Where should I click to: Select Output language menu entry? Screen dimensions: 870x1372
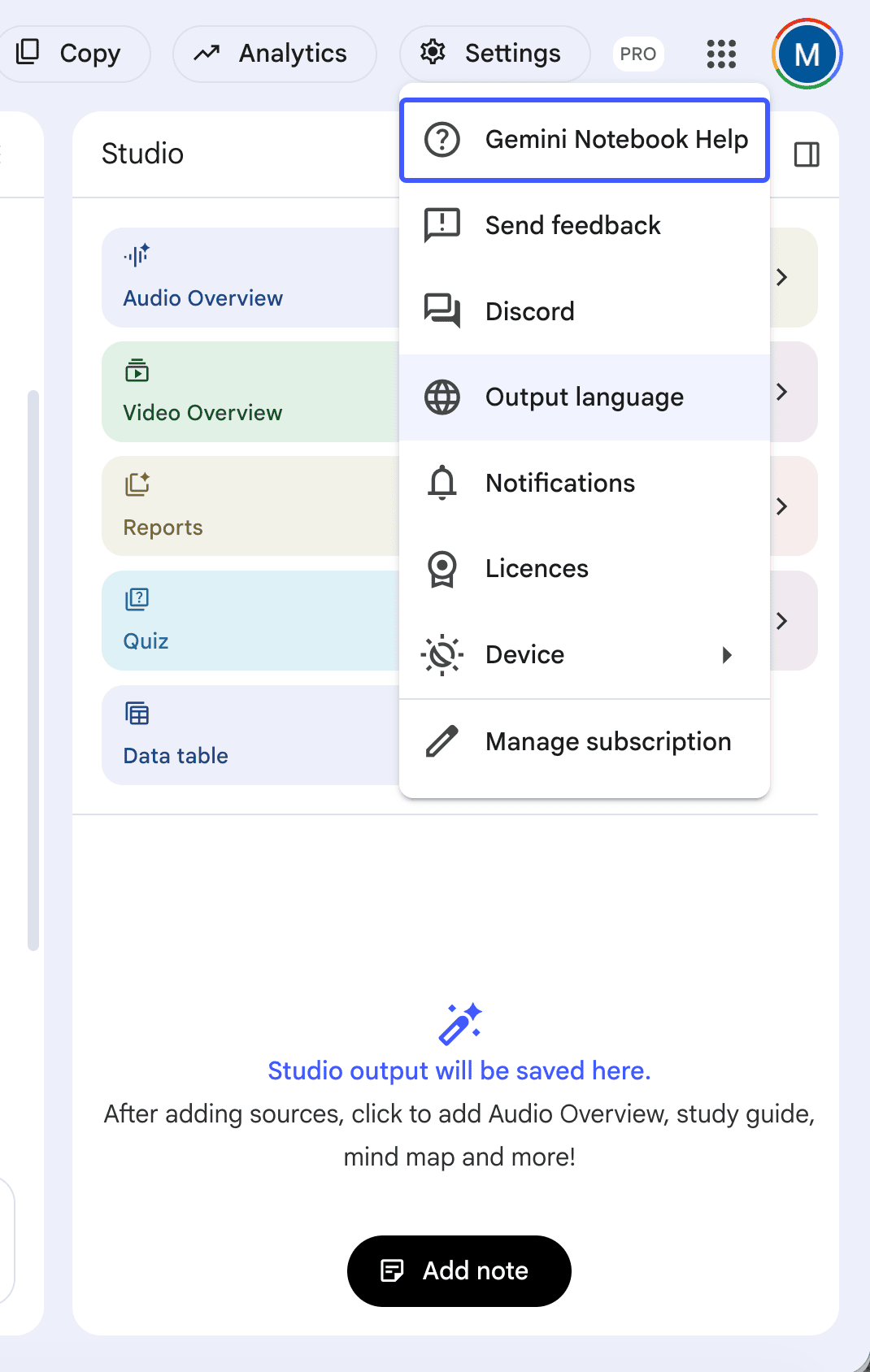pyautogui.click(x=585, y=397)
